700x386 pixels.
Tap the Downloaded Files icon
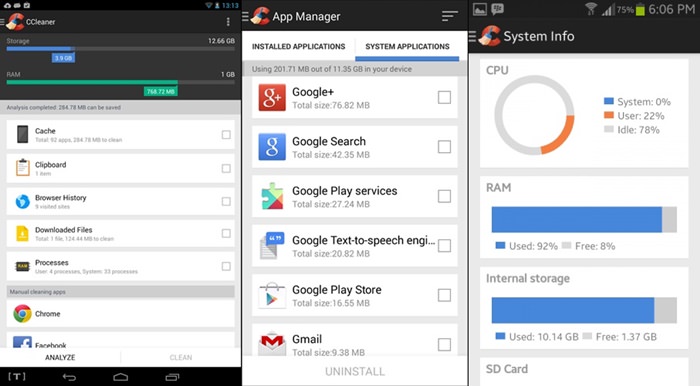click(22, 233)
